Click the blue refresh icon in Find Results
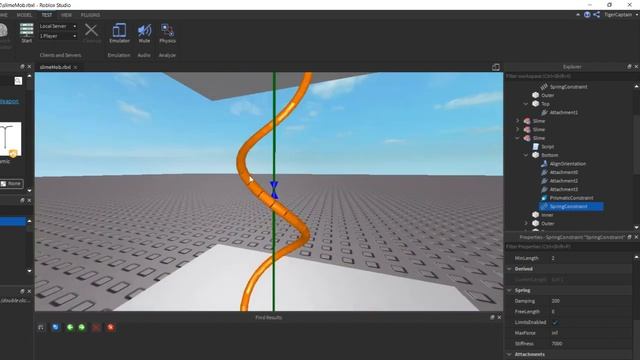Screen dimensions: 640x360 click(x=56, y=327)
